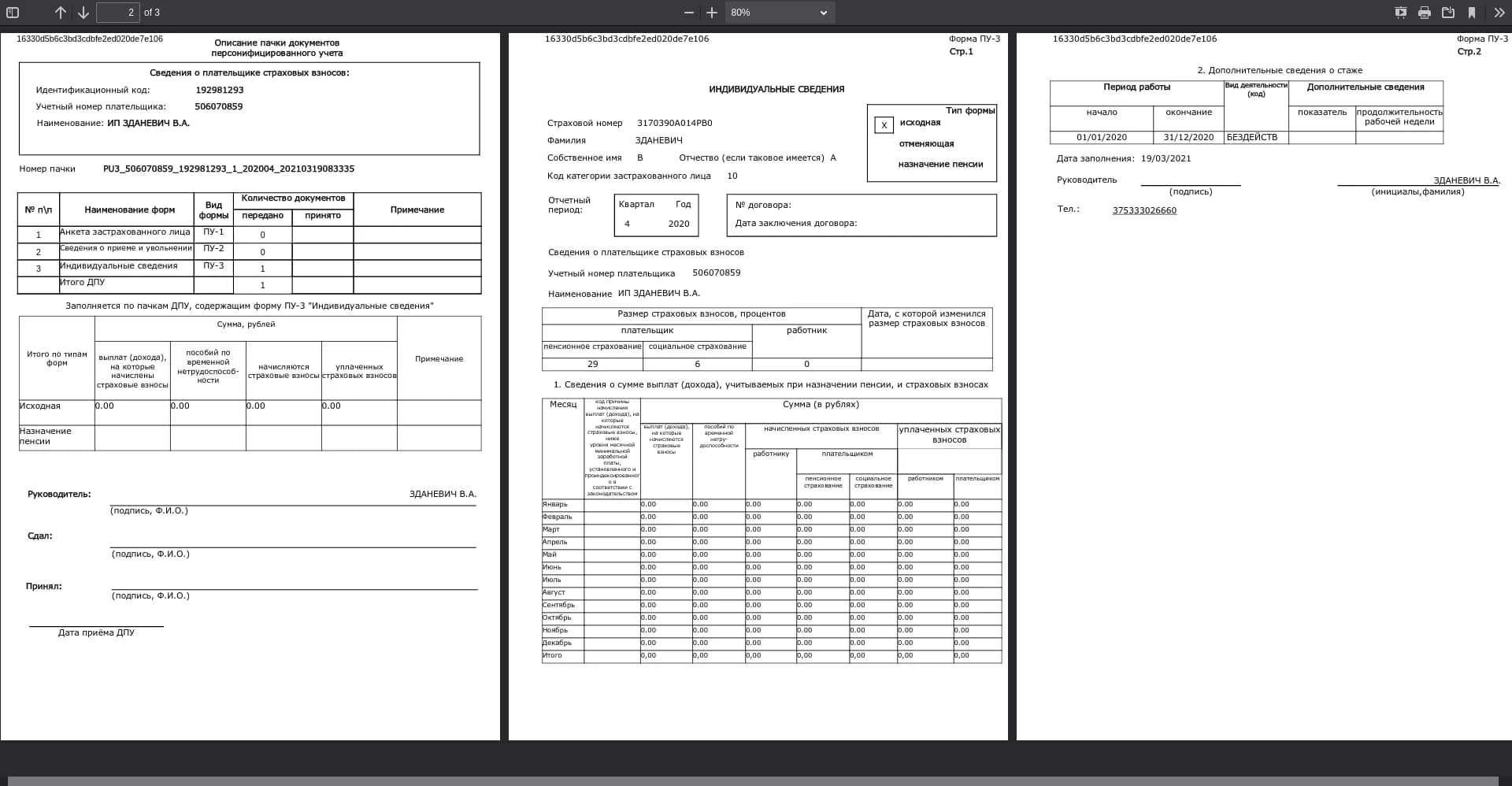
Task: Click the 'ПУ-1' form type cell
Action: click(213, 232)
